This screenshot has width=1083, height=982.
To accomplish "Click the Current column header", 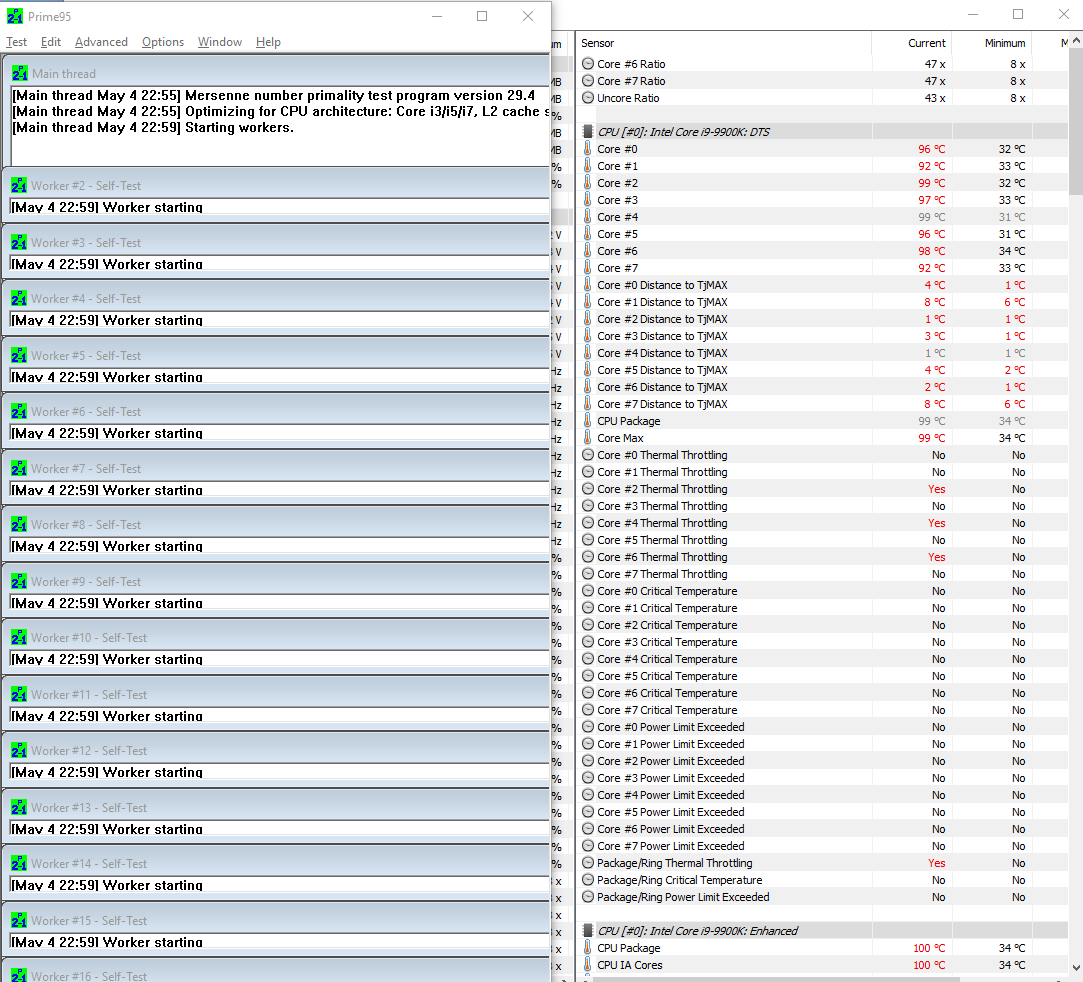I will click(x=911, y=43).
